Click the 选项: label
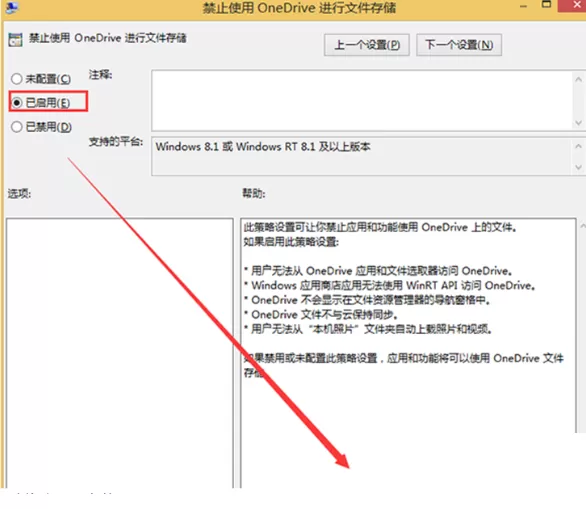 [x=19, y=194]
